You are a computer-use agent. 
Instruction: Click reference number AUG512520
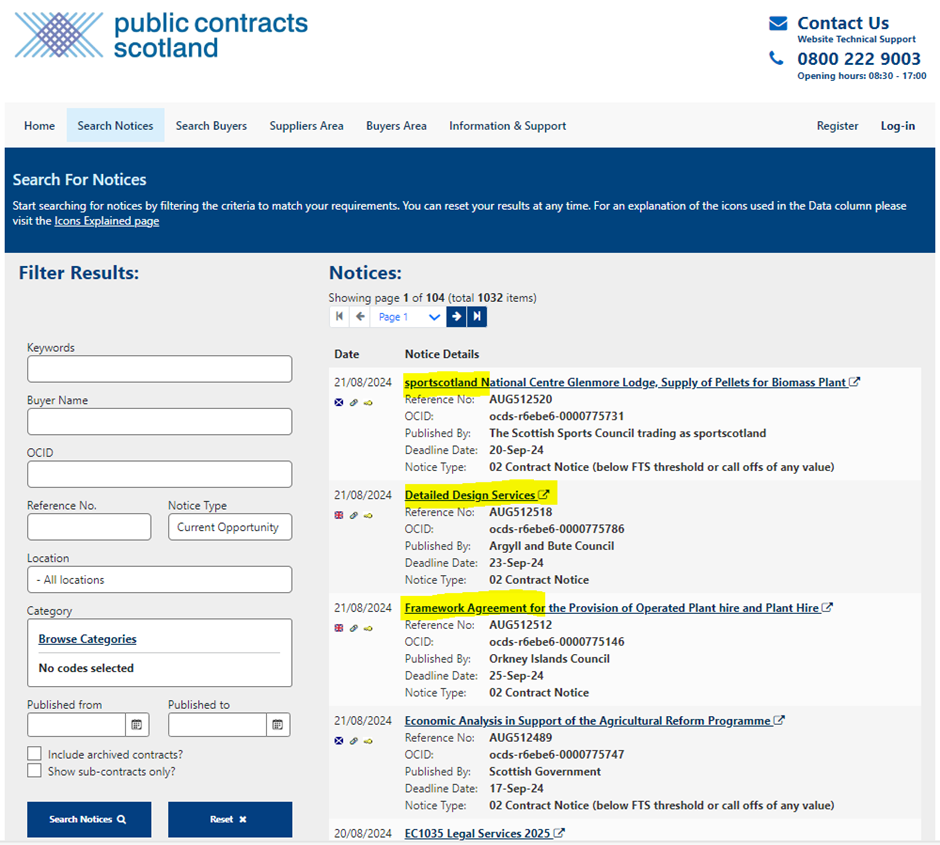click(x=520, y=399)
